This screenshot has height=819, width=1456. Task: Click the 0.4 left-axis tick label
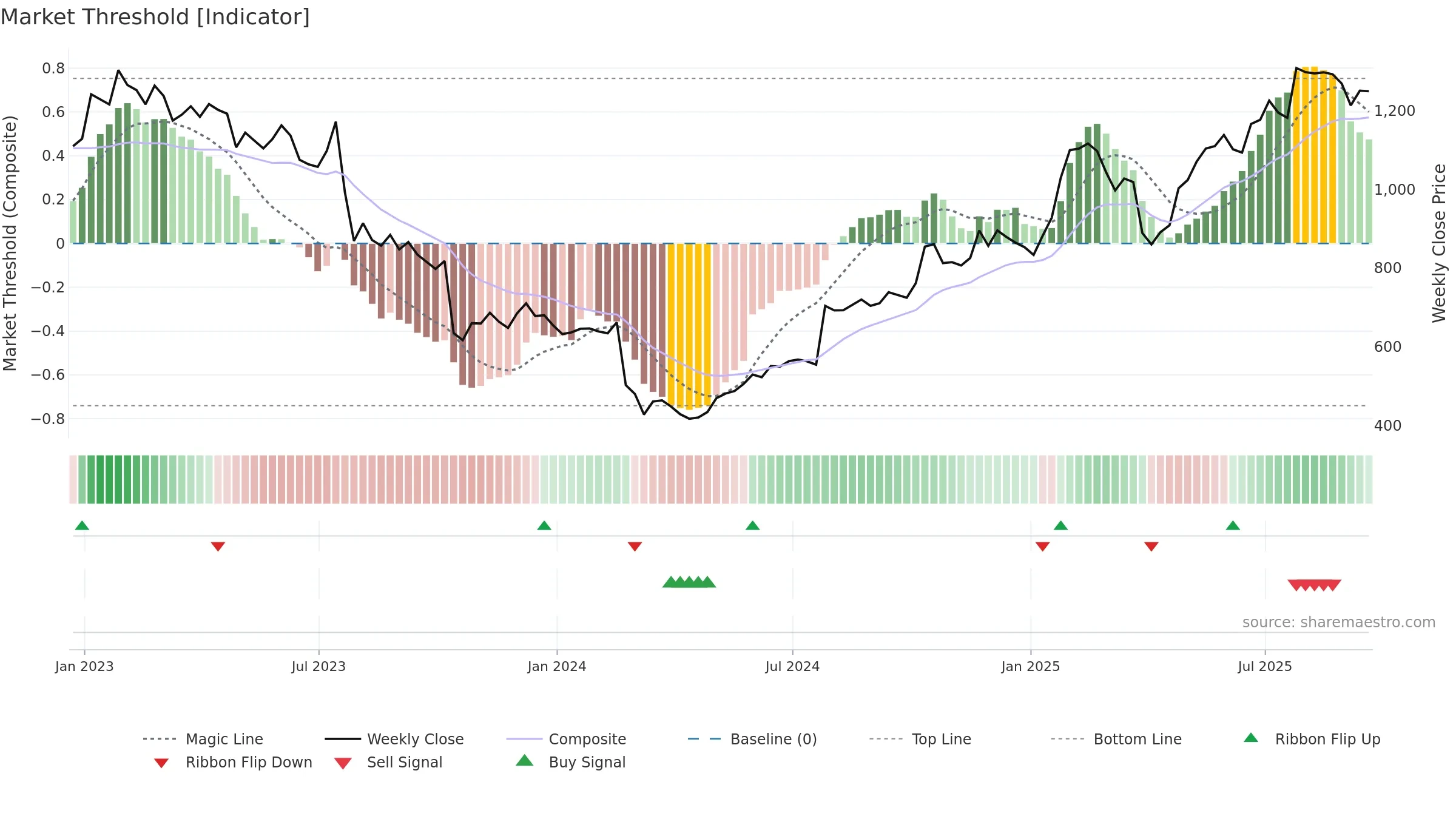pyautogui.click(x=53, y=156)
